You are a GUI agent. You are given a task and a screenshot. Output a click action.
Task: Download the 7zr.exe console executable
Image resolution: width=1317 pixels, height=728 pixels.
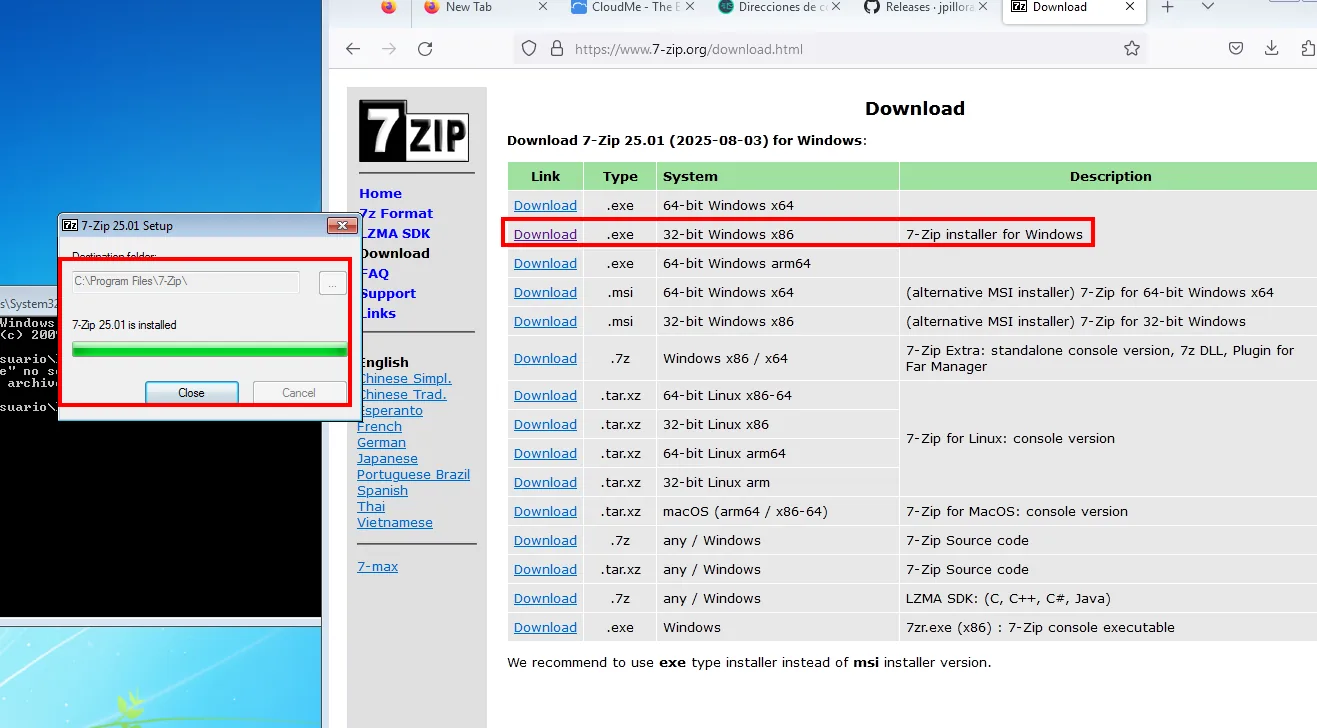[x=545, y=627]
